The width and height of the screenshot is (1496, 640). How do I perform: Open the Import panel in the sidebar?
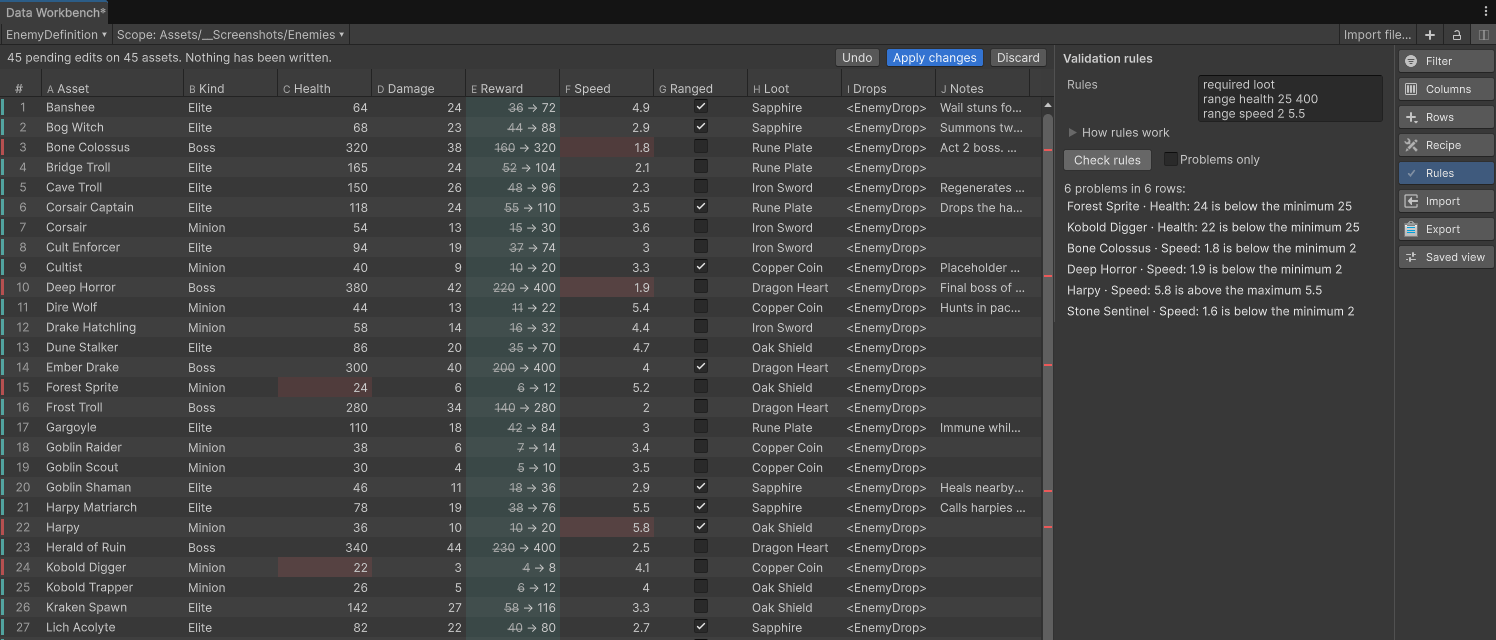(x=1446, y=201)
